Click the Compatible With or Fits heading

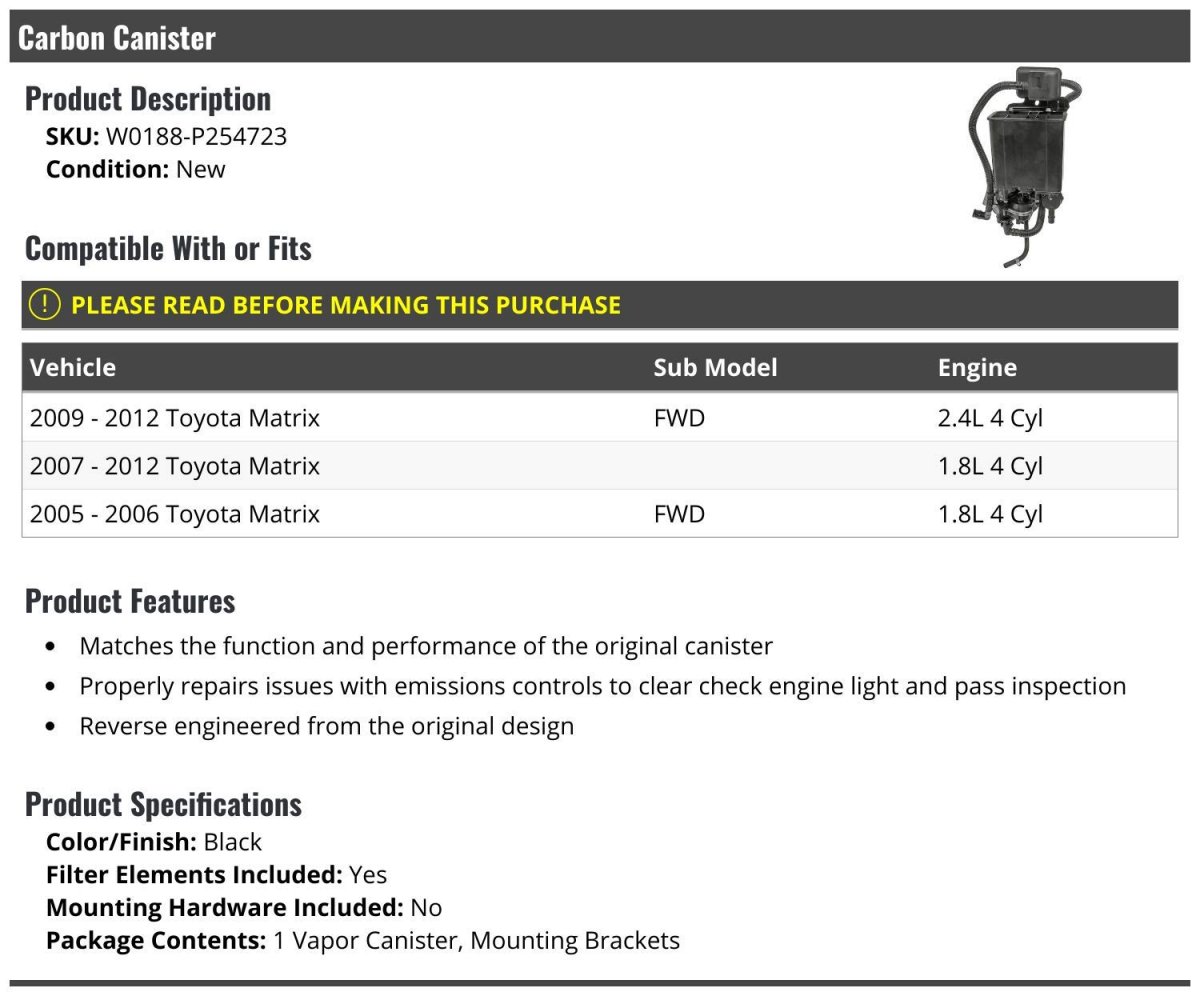coord(168,248)
